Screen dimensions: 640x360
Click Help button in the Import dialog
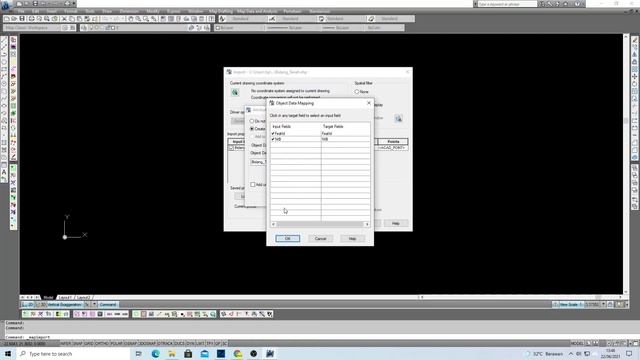coord(395,223)
